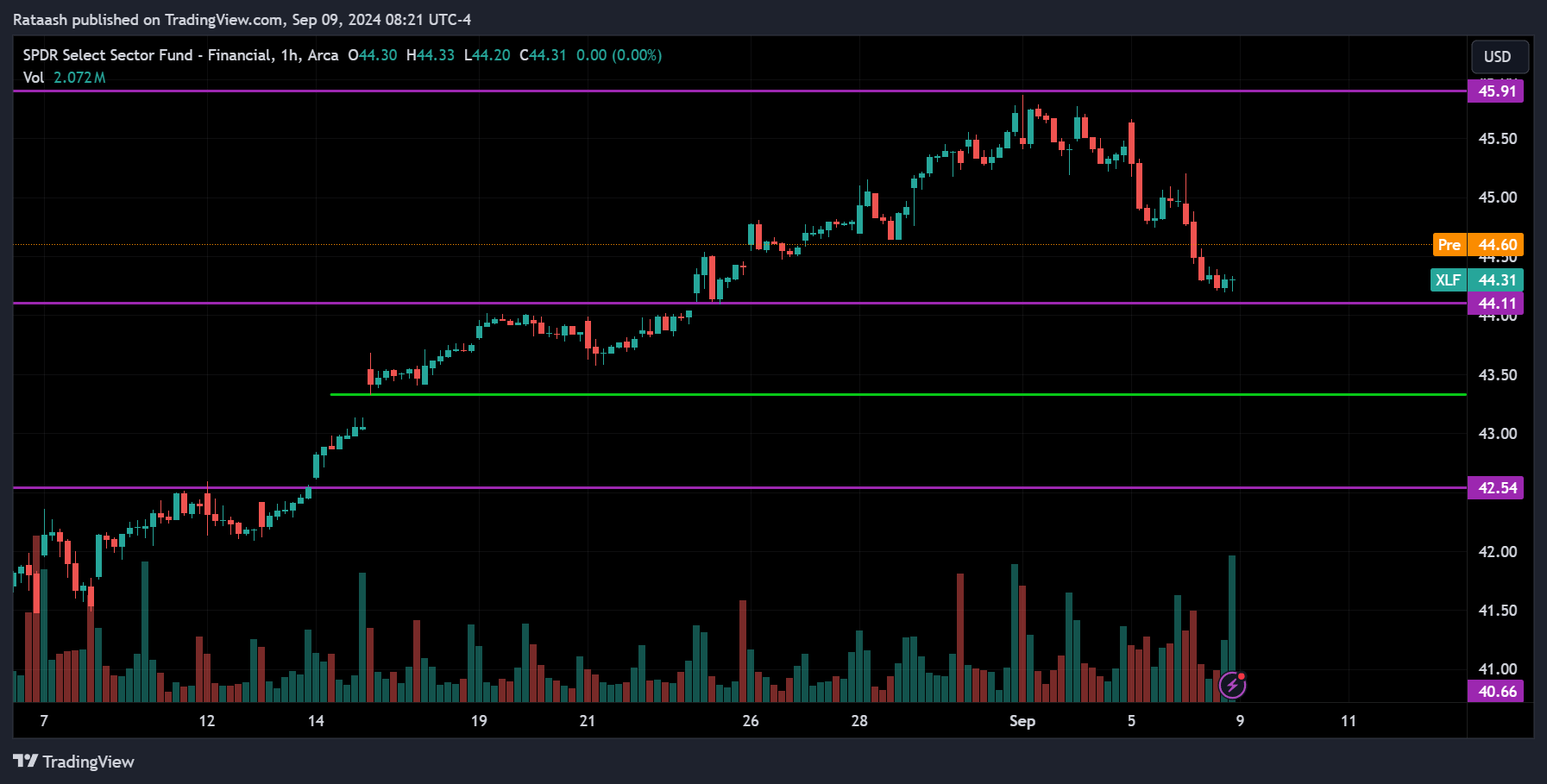Click the XLF 44.31 price tag
This screenshot has height=784, width=1547.
click(x=1477, y=280)
